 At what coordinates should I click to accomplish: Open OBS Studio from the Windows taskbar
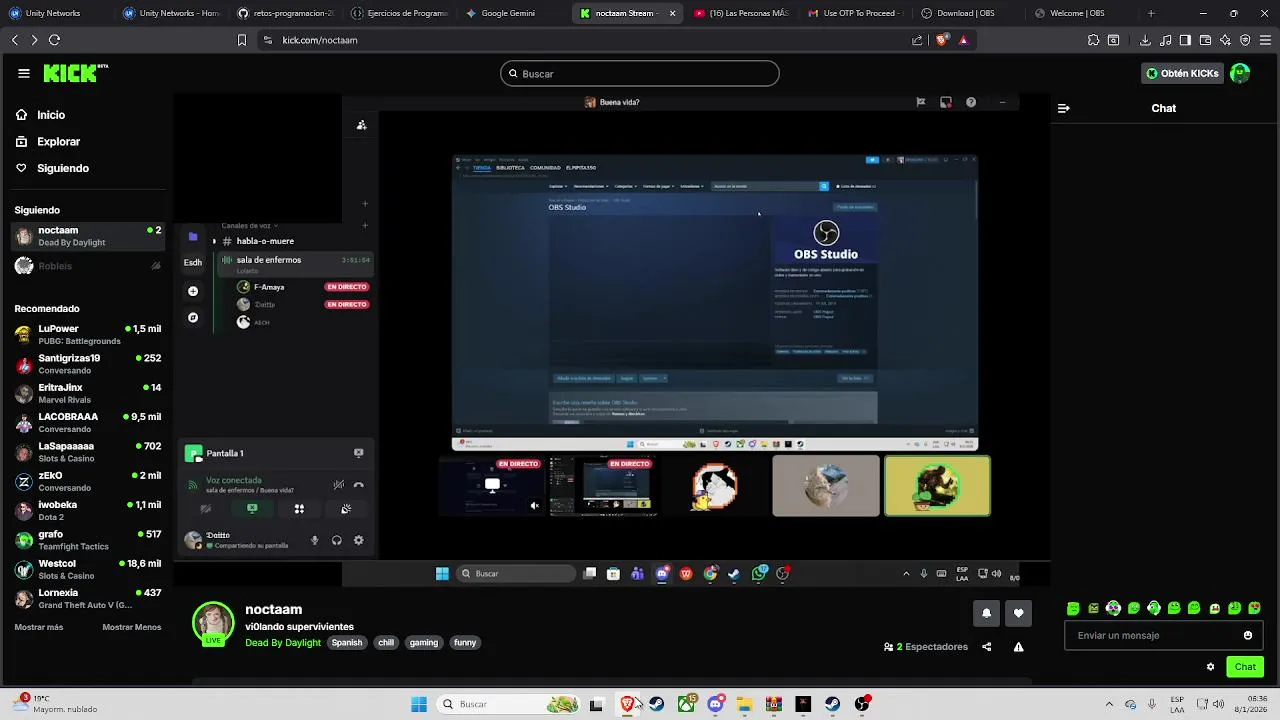click(x=862, y=704)
